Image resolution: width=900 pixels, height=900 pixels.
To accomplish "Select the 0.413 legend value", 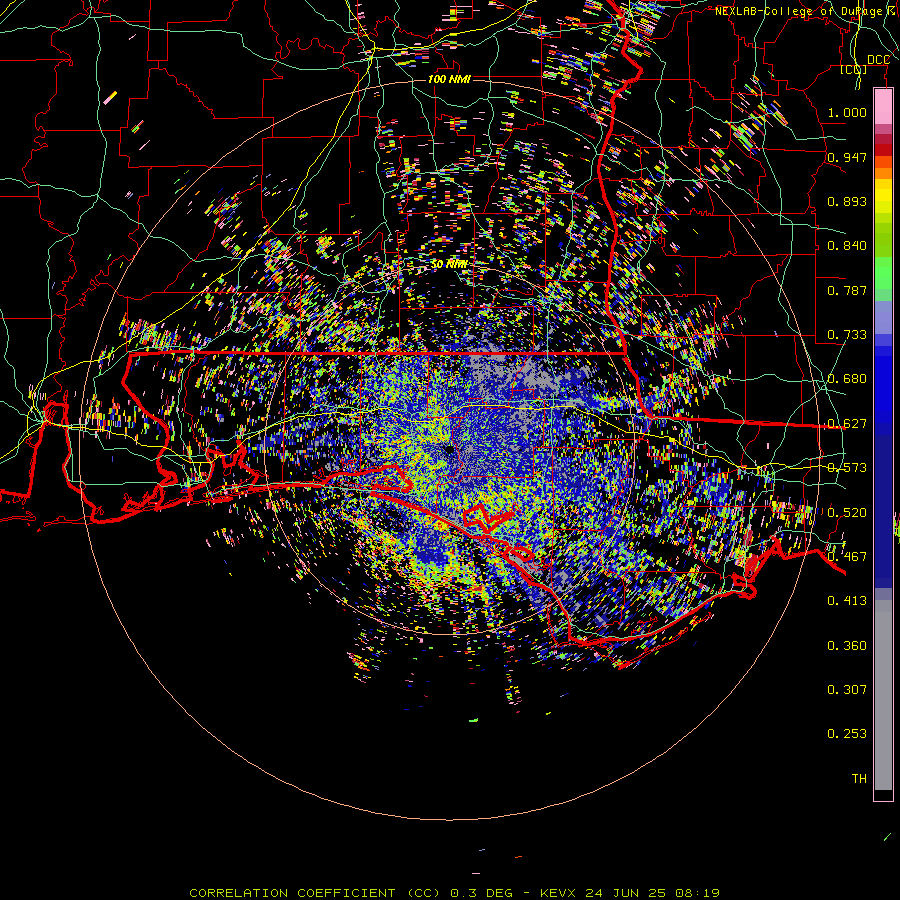I will click(847, 601).
